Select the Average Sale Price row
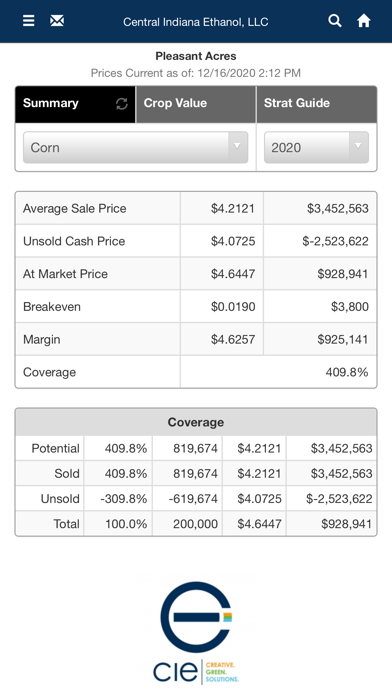Image resolution: width=392 pixels, height=696 pixels. point(196,208)
